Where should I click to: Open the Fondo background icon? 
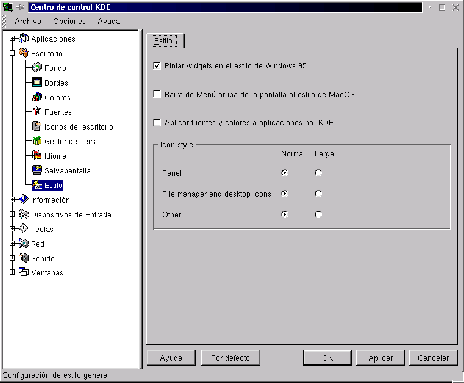coord(37,67)
